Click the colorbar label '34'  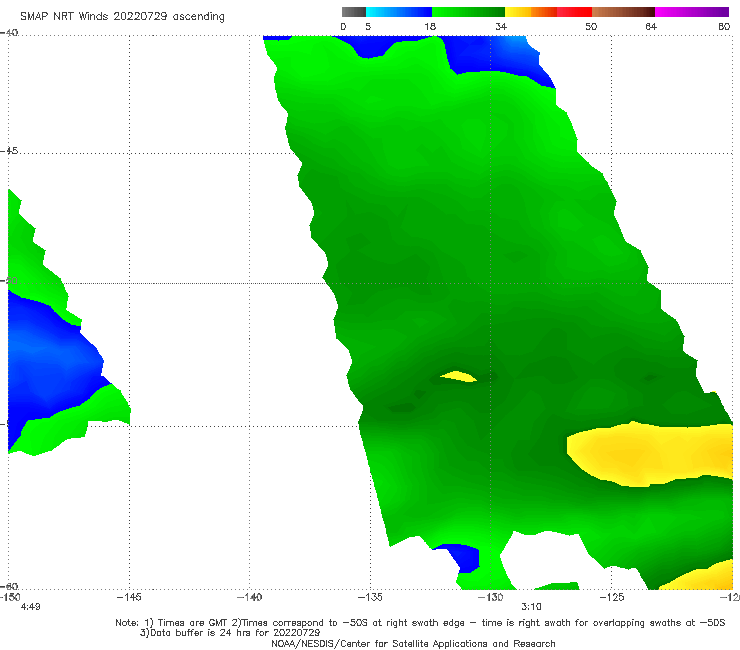click(501, 27)
